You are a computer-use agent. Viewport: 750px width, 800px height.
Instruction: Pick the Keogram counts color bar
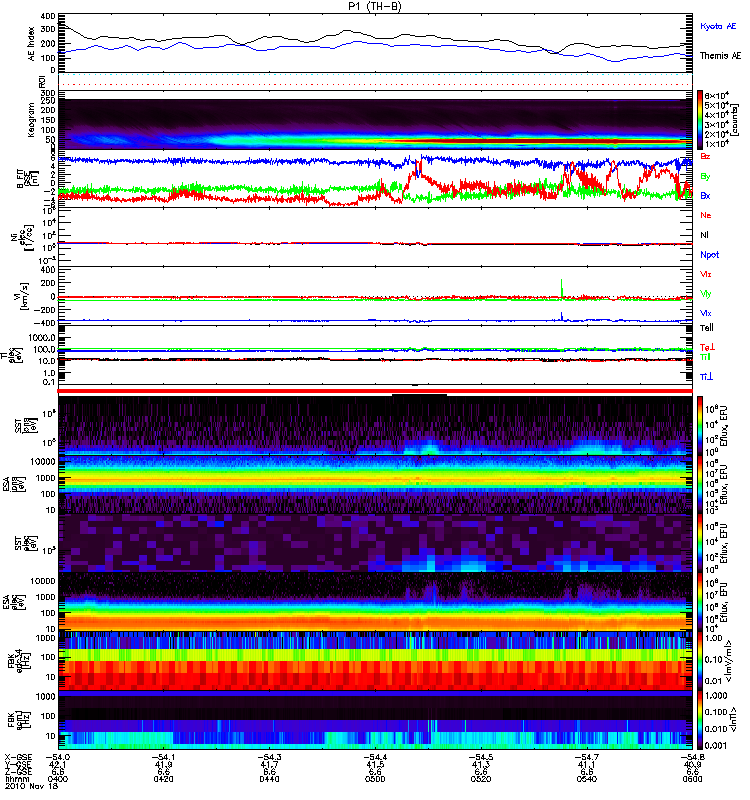[700, 120]
